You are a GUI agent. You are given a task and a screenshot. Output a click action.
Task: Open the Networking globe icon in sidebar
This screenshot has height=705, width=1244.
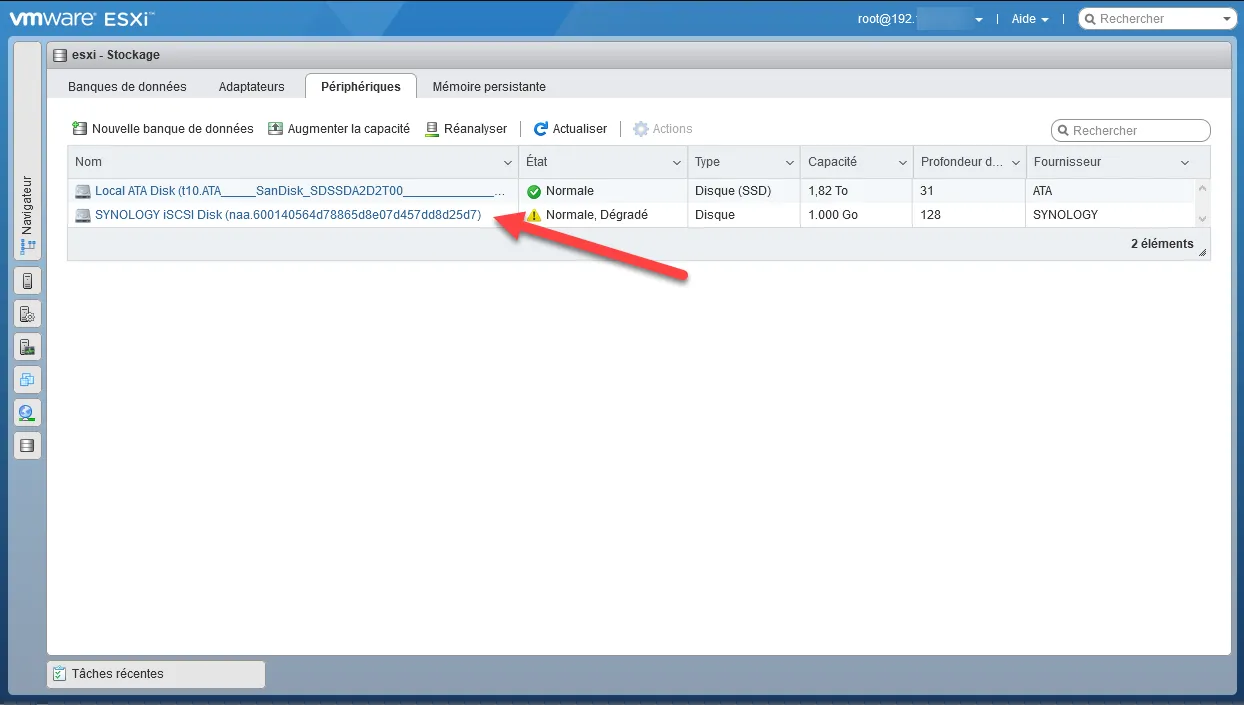coord(27,412)
